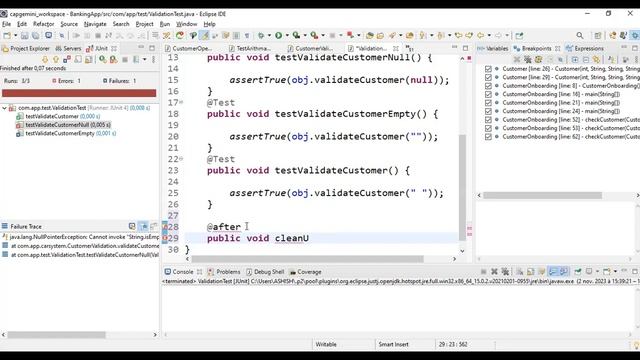
Task: Click Expand All icon in Breakpoints view
Action: click(575, 60)
